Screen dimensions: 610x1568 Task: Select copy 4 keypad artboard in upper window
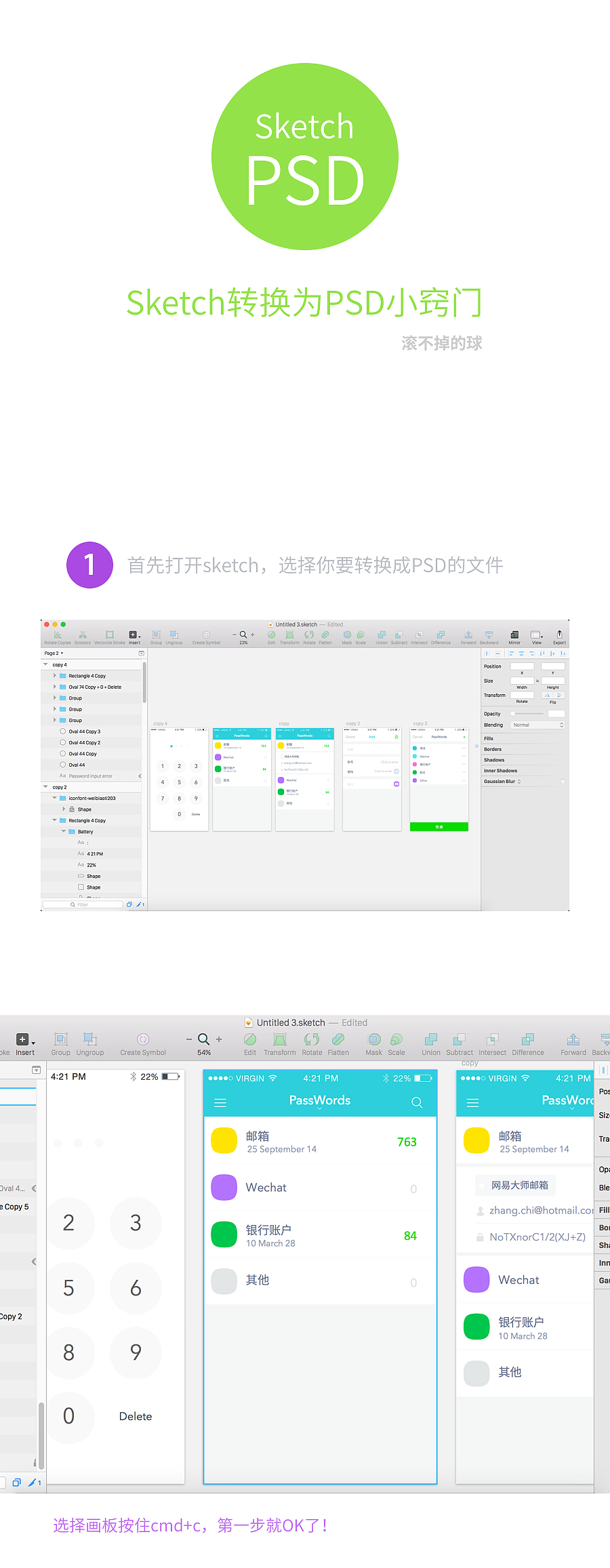pos(179,780)
